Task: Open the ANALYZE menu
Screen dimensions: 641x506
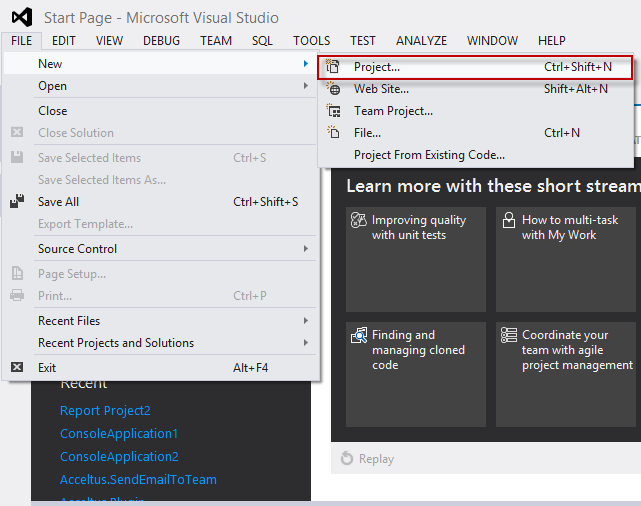Action: (x=421, y=41)
